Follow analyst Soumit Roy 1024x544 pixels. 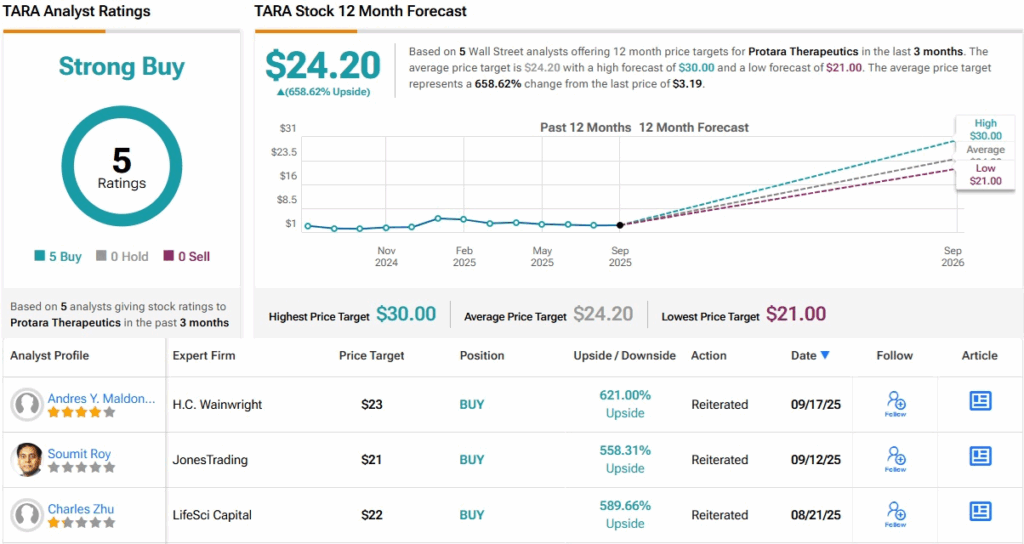point(895,458)
